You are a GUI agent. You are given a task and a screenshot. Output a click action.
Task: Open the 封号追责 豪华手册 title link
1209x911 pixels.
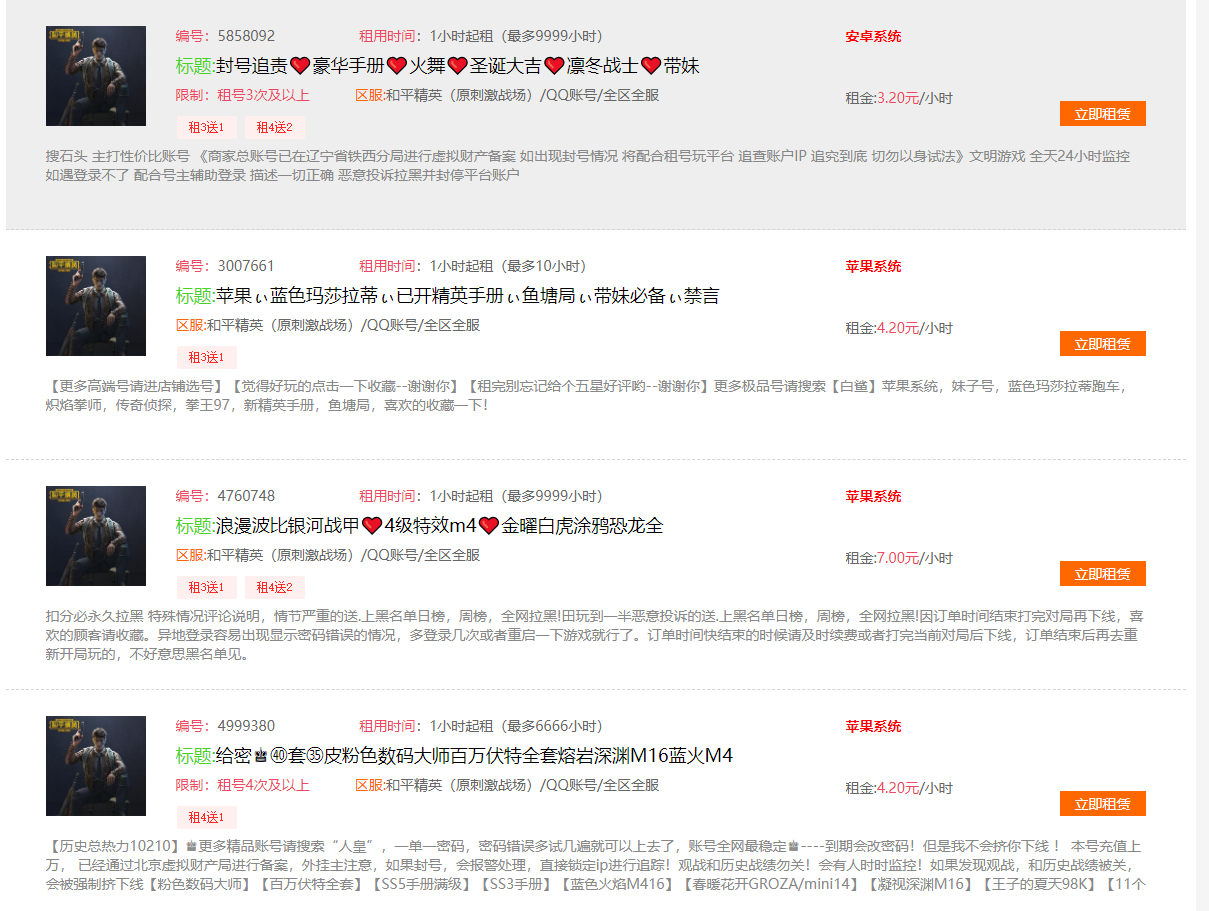click(457, 66)
